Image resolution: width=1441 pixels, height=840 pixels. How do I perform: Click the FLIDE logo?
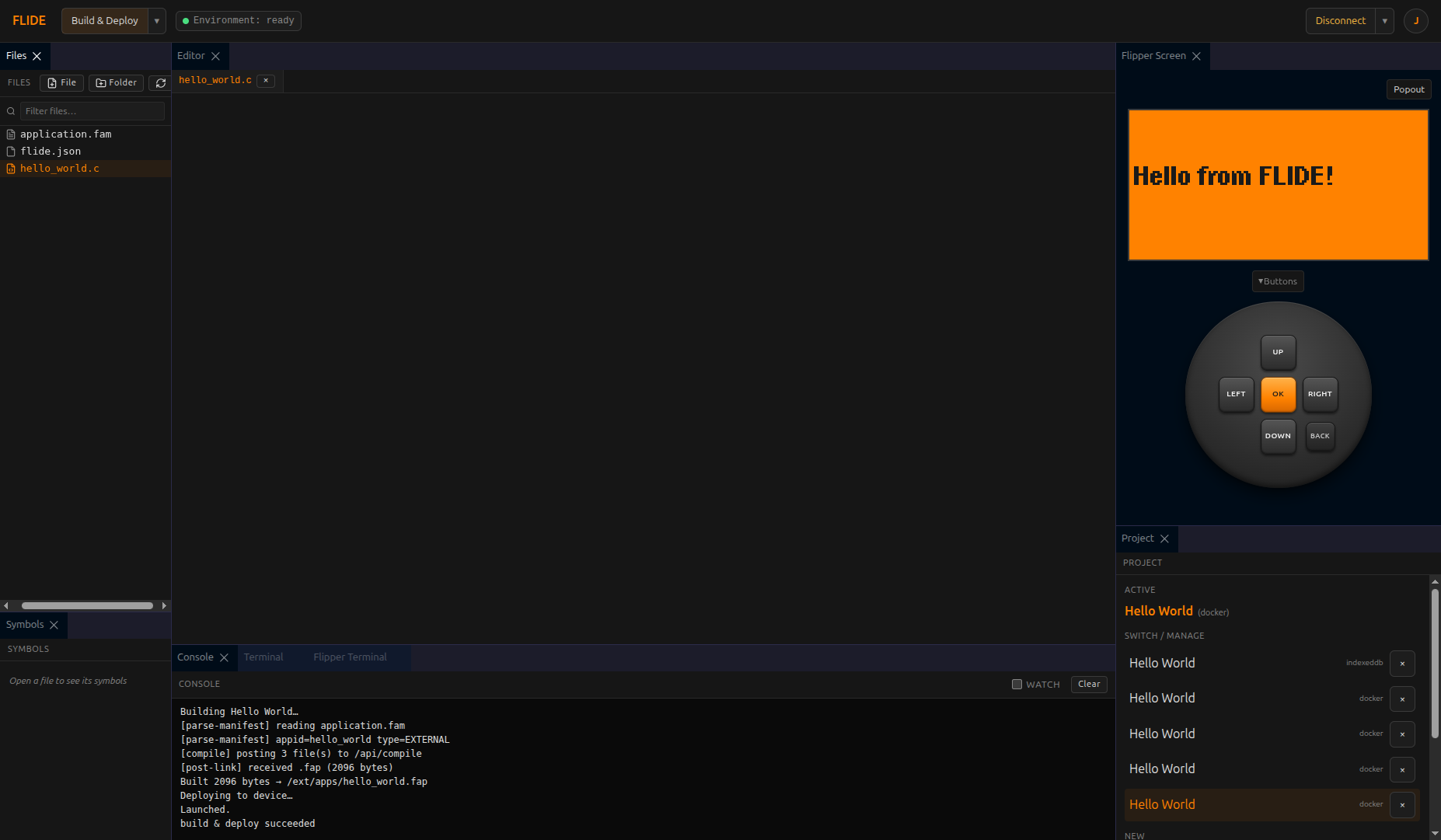(x=30, y=20)
